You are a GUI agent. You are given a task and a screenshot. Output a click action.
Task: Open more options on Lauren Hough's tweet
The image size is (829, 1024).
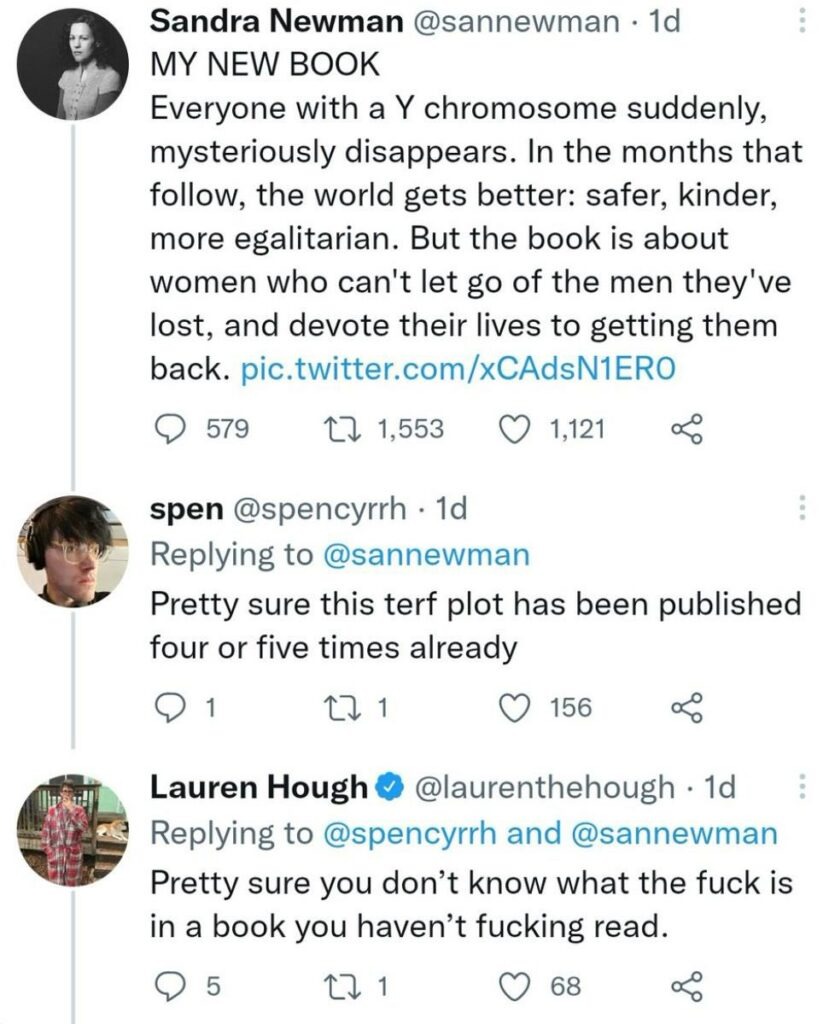coord(799,788)
